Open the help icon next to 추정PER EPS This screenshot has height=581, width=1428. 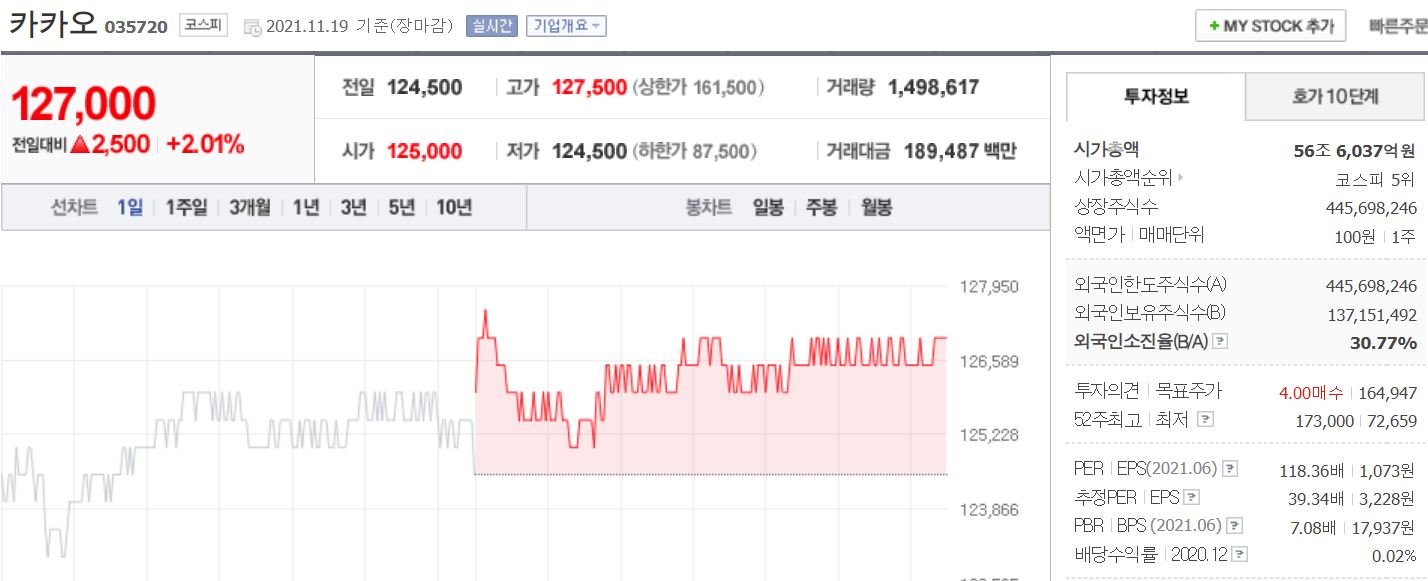pyautogui.click(x=1192, y=497)
